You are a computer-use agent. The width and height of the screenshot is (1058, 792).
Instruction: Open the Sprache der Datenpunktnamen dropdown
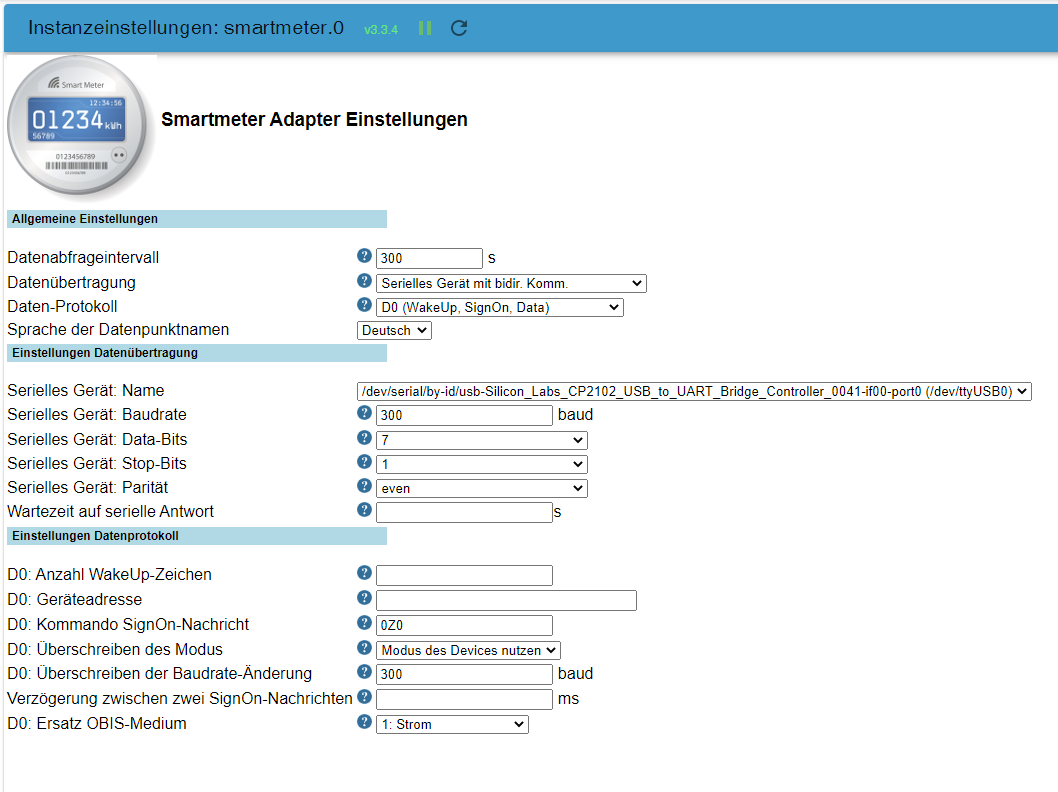(394, 331)
